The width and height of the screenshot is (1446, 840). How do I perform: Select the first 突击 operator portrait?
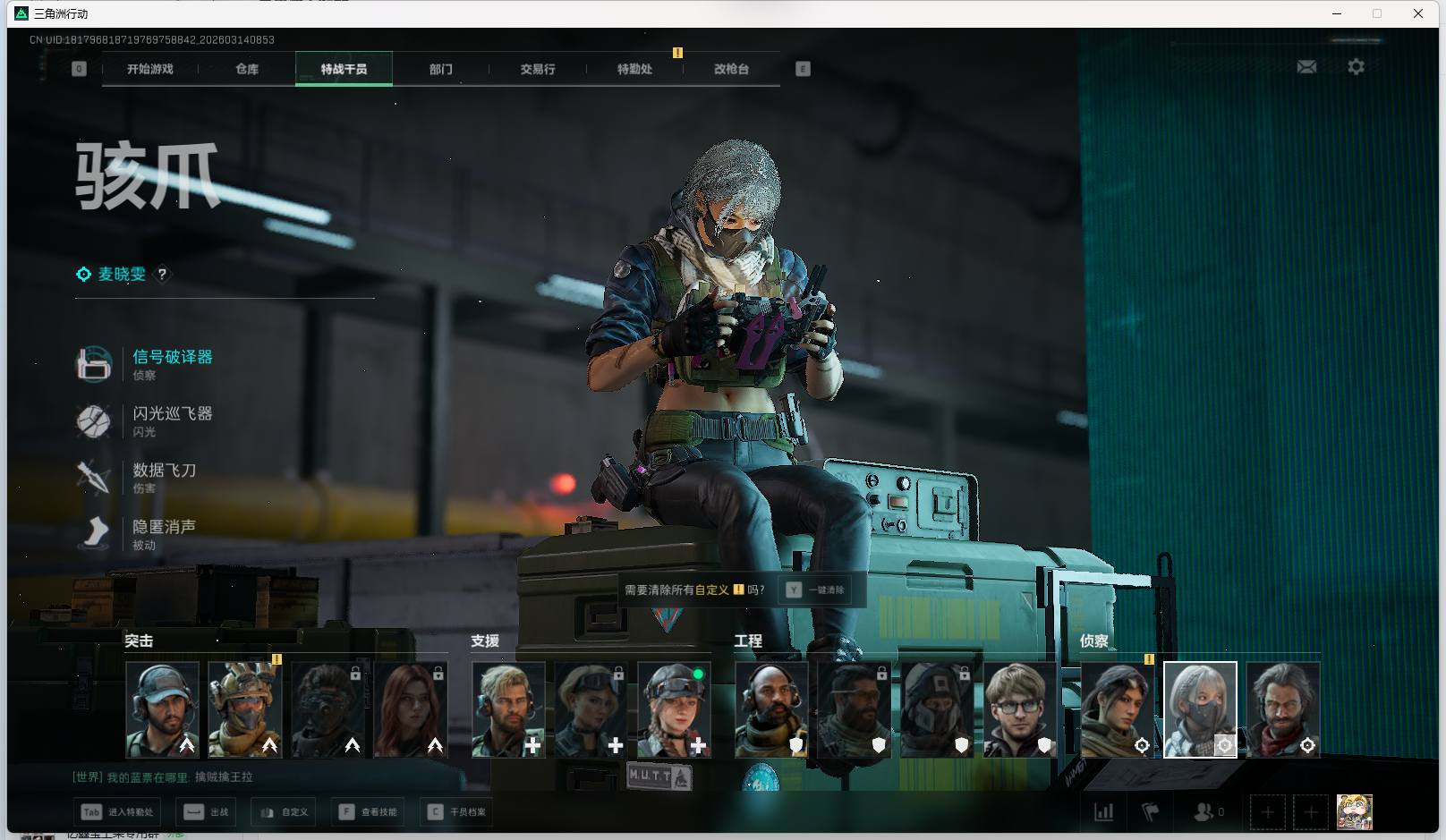[162, 709]
